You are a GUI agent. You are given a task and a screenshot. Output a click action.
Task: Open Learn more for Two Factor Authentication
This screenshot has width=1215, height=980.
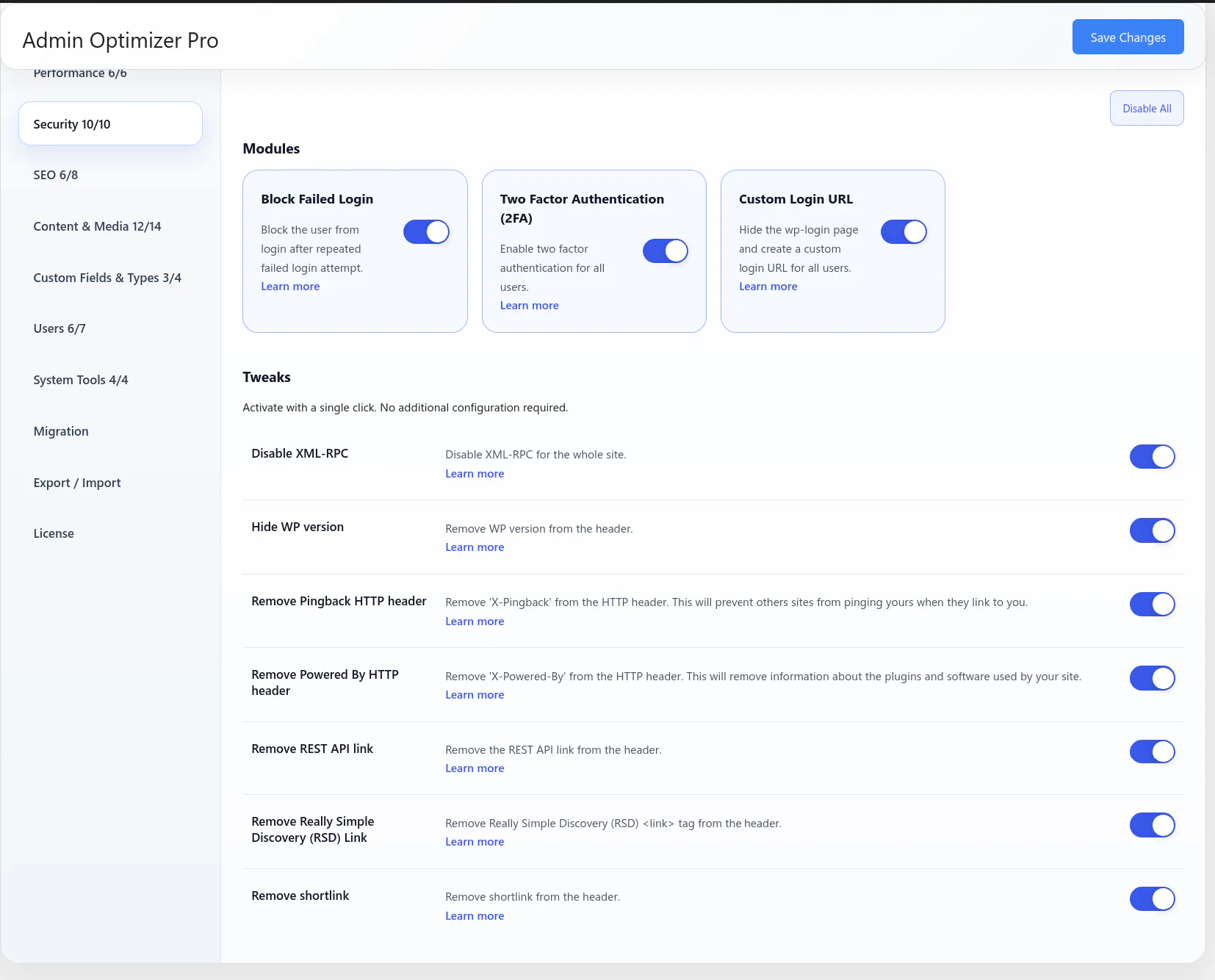(x=530, y=306)
